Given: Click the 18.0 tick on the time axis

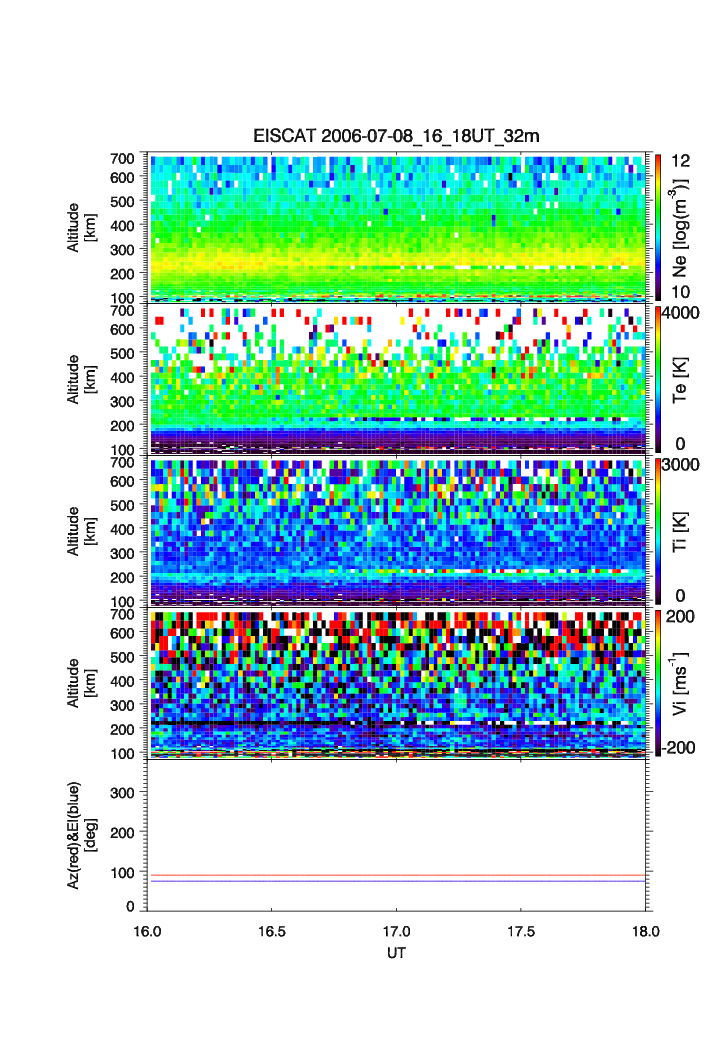Looking at the screenshot, I should click(645, 930).
